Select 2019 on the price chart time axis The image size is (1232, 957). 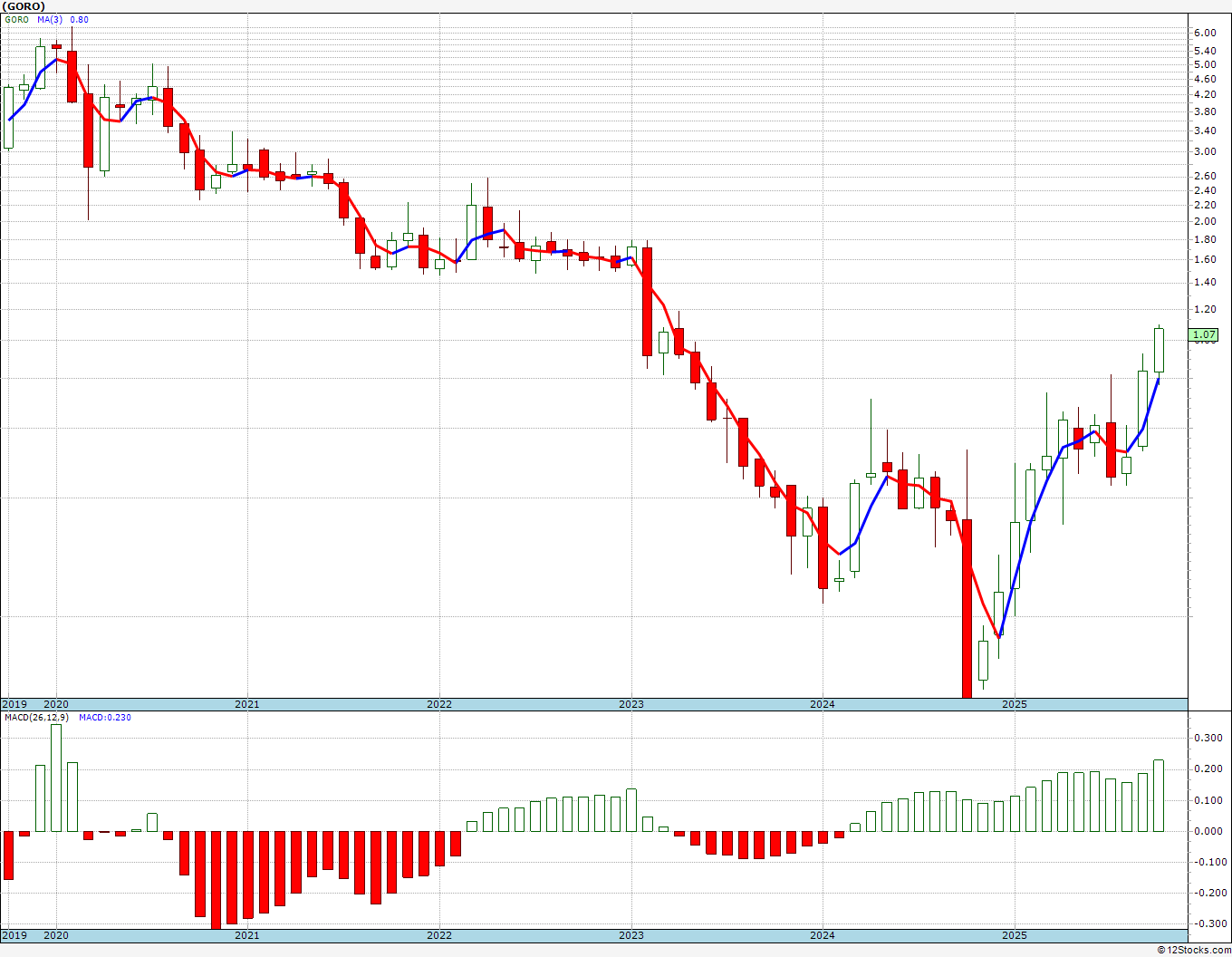(14, 704)
